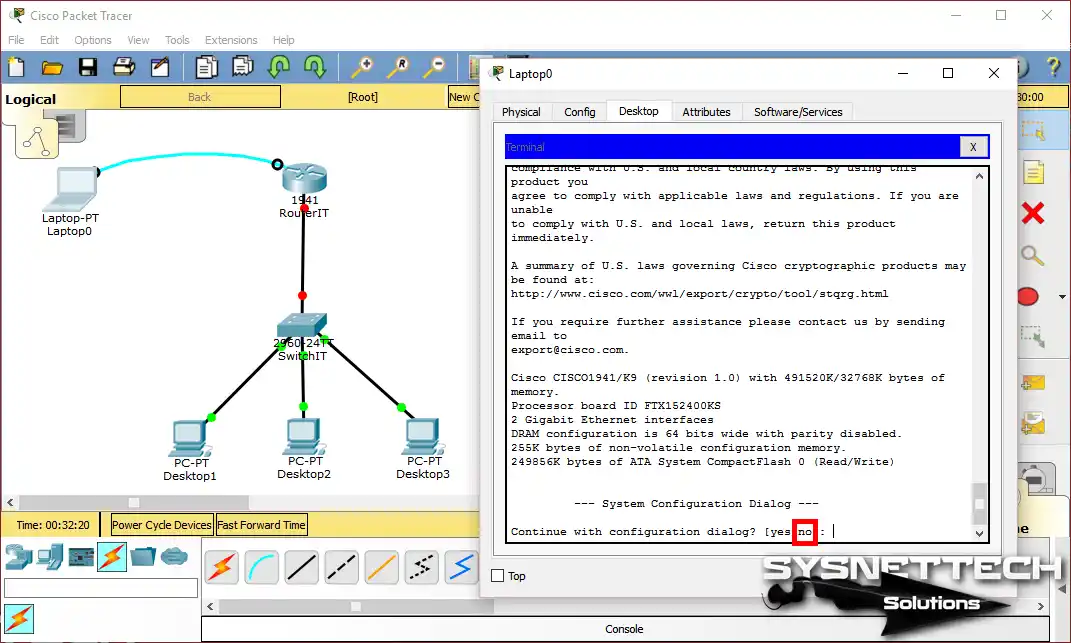Open the Attributes tab

pos(706,112)
